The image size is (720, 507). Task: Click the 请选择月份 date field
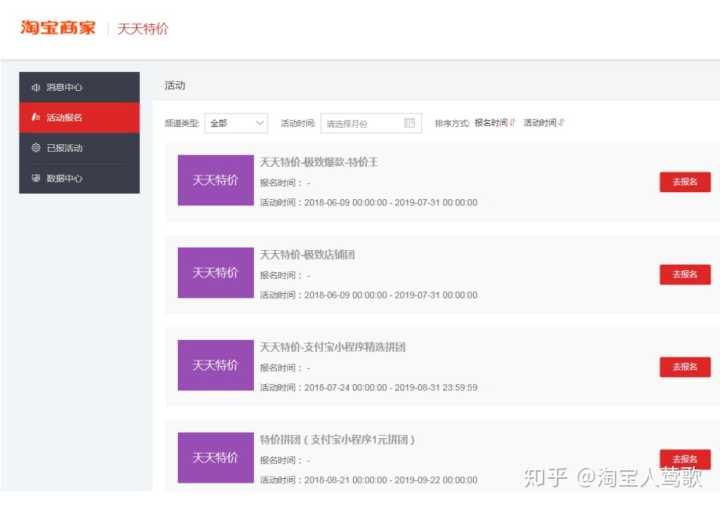click(371, 123)
